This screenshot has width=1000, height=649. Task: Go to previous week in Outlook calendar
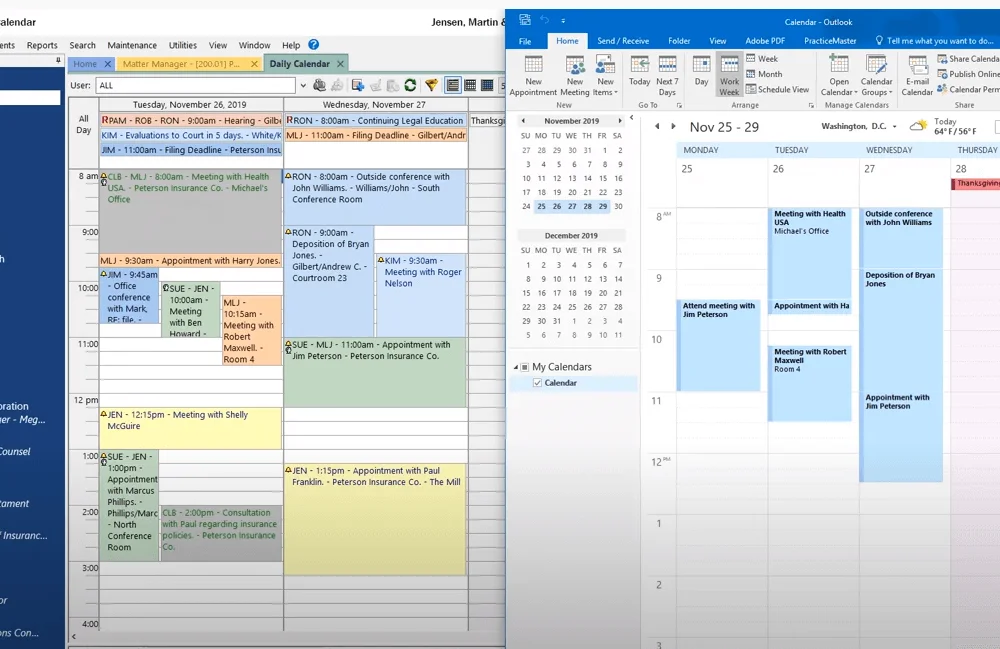coord(657,126)
